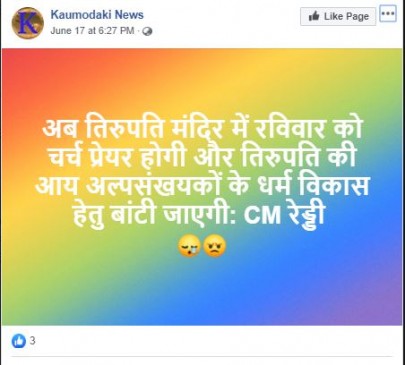This screenshot has width=405, height=365.
Task: Click the thumbs-up icon in Like Page
Action: tap(314, 16)
